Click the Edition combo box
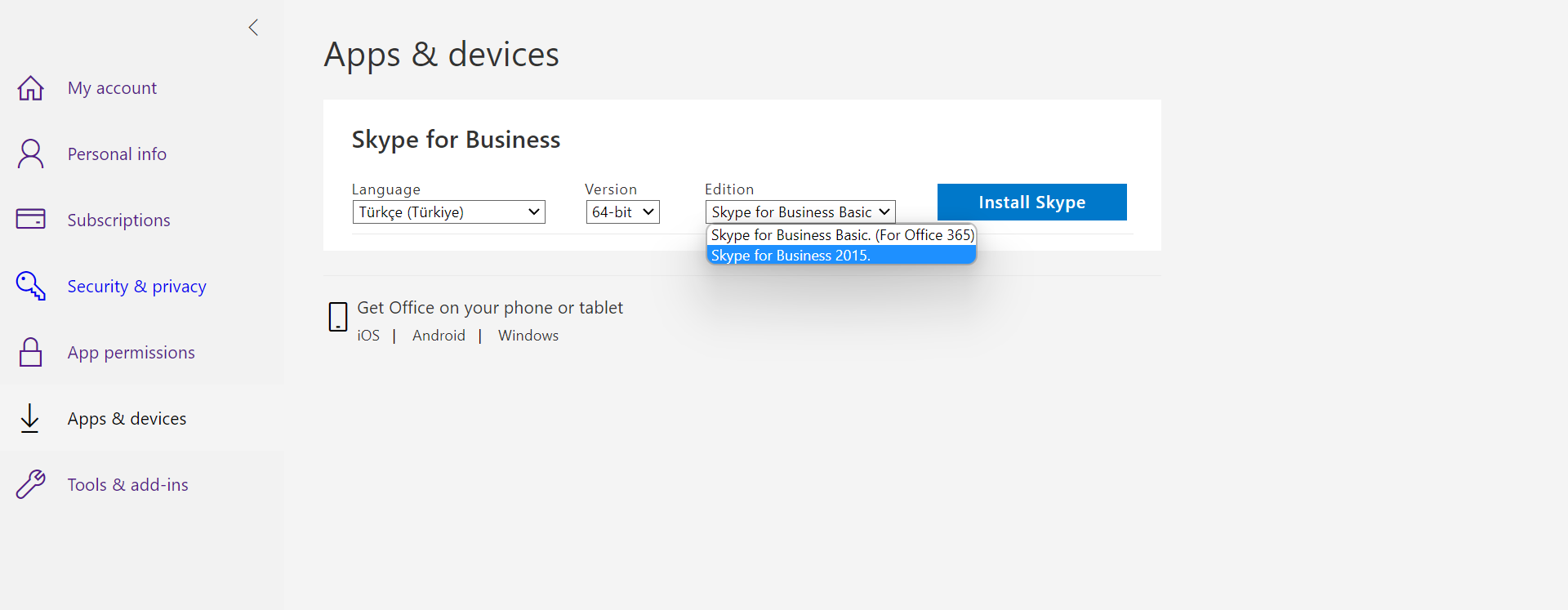The height and width of the screenshot is (610, 1568). [800, 212]
